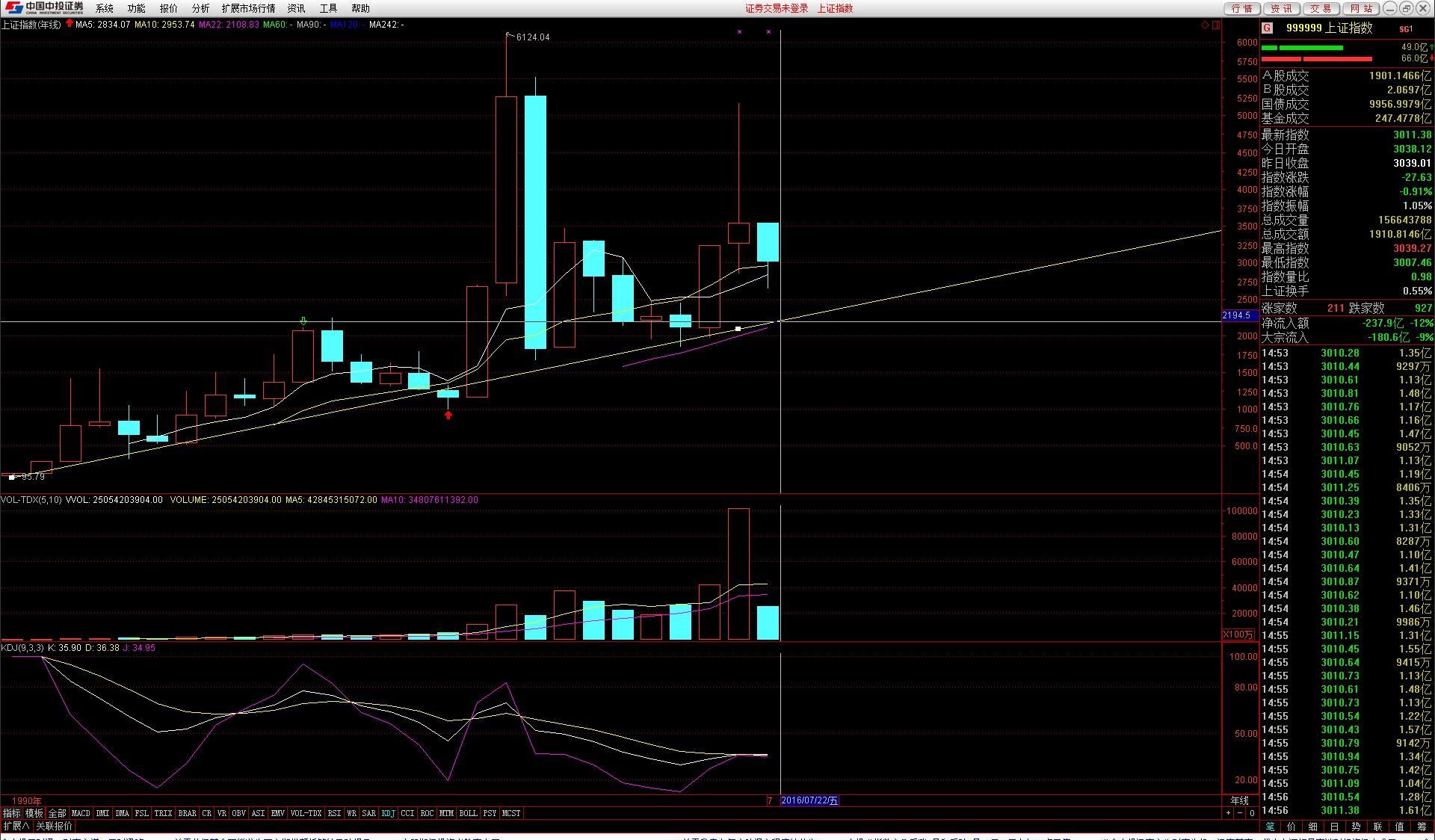
Task: Select the OBV indicator tab
Action: point(238,813)
